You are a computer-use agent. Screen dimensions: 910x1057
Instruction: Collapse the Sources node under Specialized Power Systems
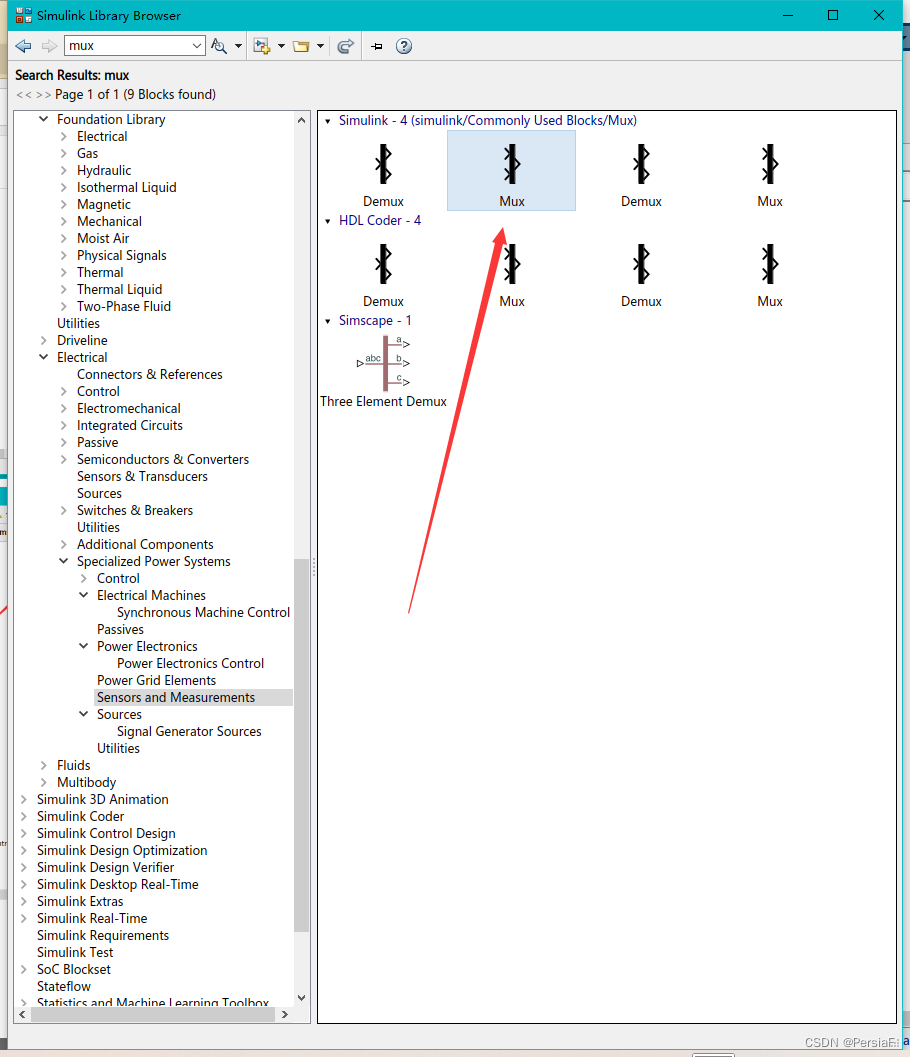pos(84,714)
